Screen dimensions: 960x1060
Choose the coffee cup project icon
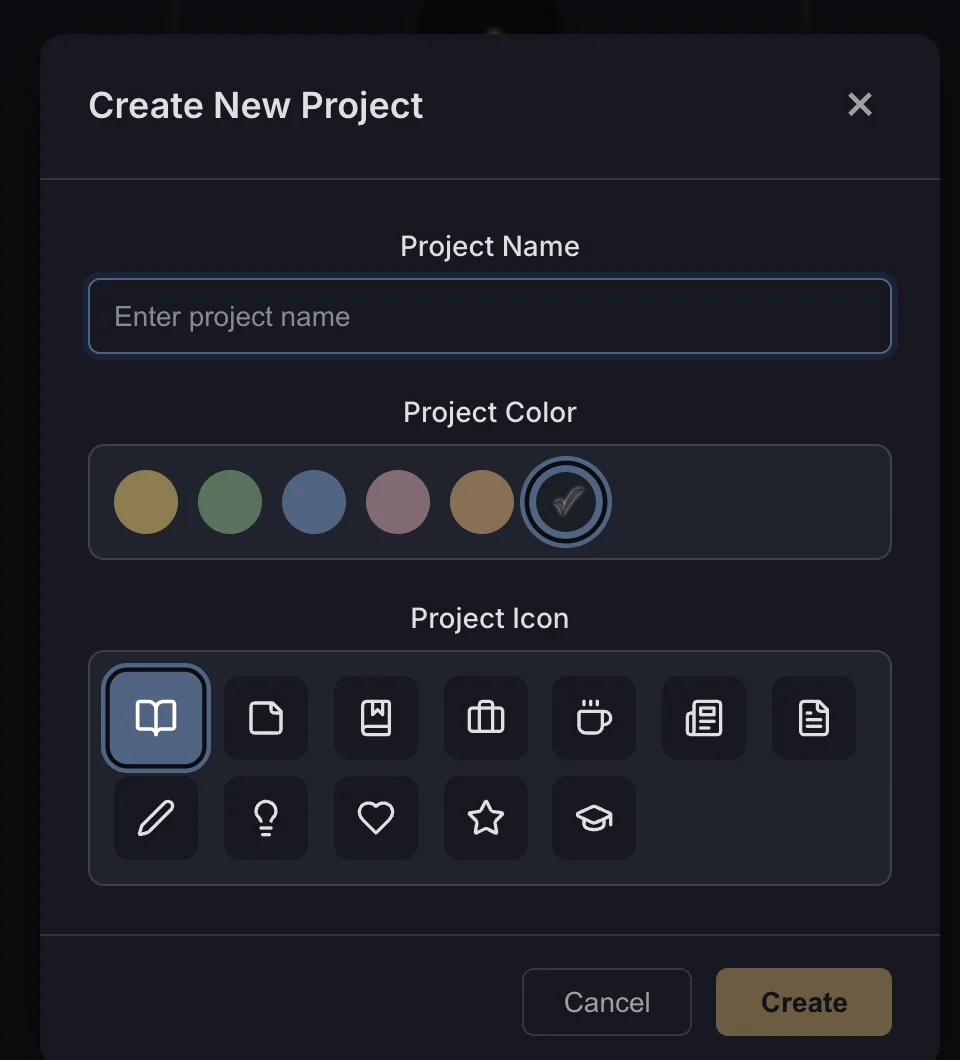[x=594, y=718]
